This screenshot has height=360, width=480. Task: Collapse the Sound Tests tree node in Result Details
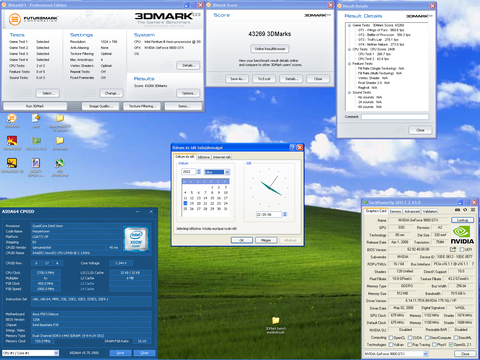pyautogui.click(x=349, y=93)
